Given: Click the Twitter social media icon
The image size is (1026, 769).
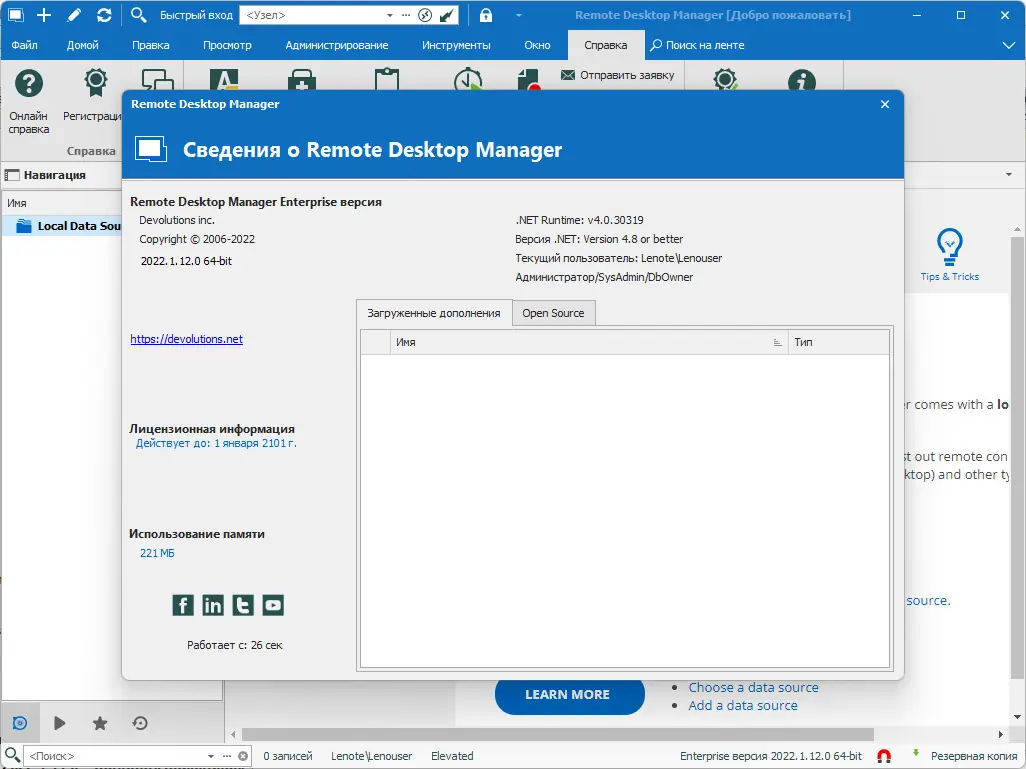Looking at the screenshot, I should 242,605.
